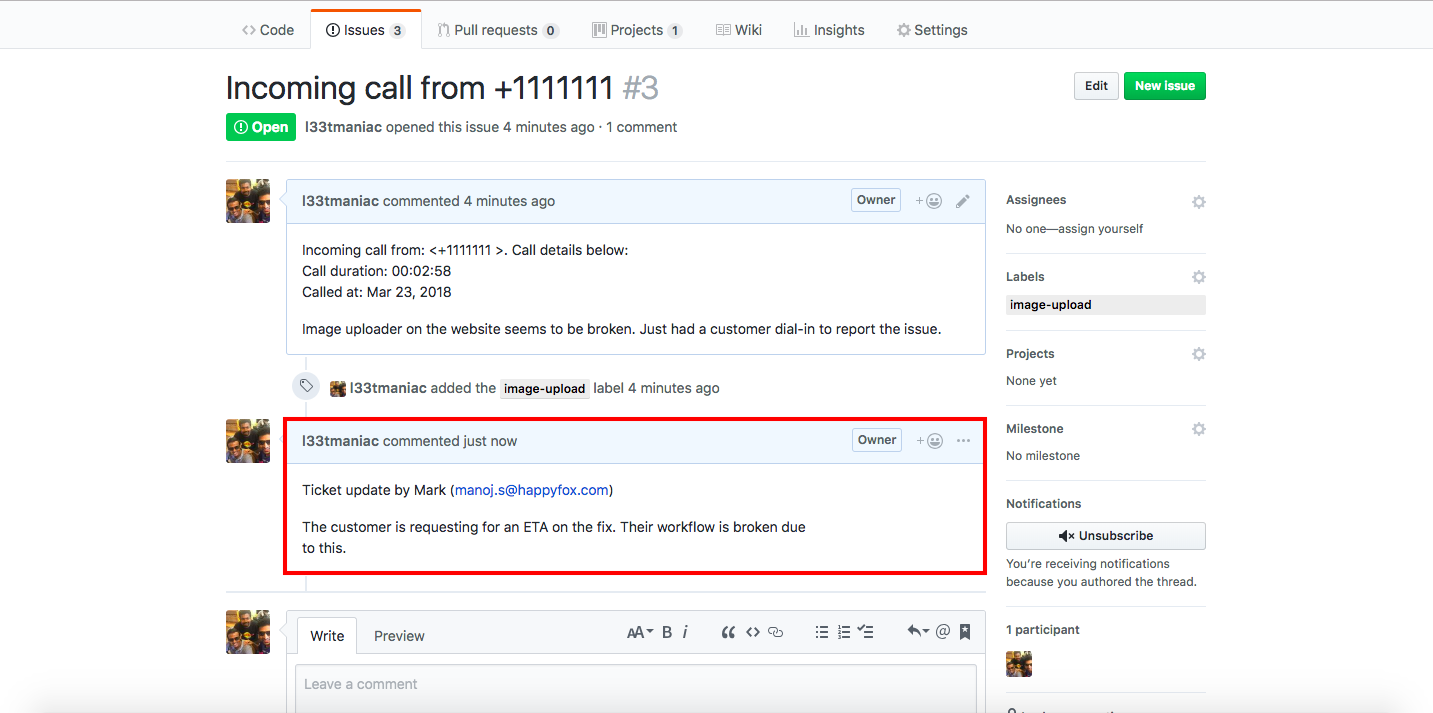Open Milestone gear settings
The height and width of the screenshot is (713, 1433).
tap(1199, 429)
